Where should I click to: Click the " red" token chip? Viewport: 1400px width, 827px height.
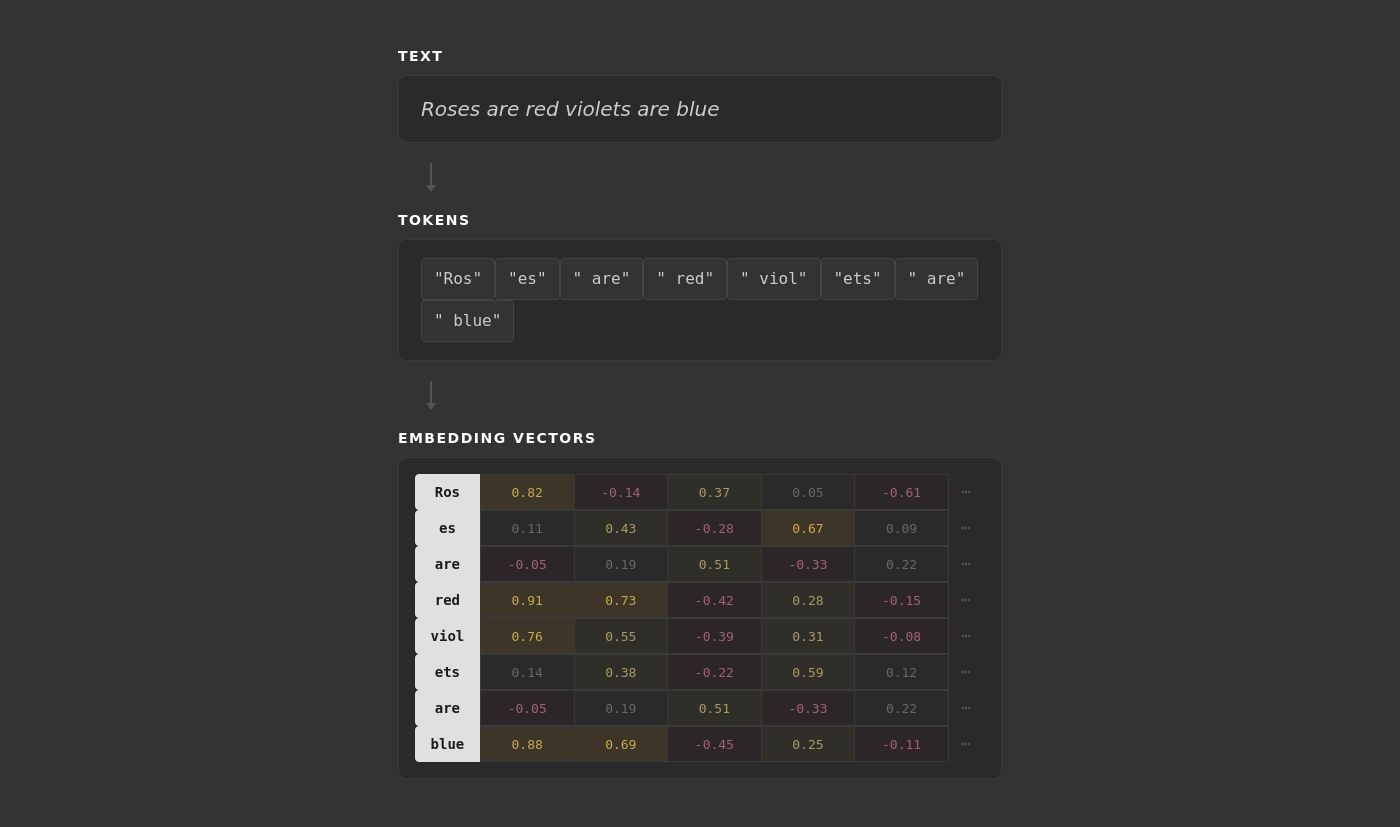(685, 278)
